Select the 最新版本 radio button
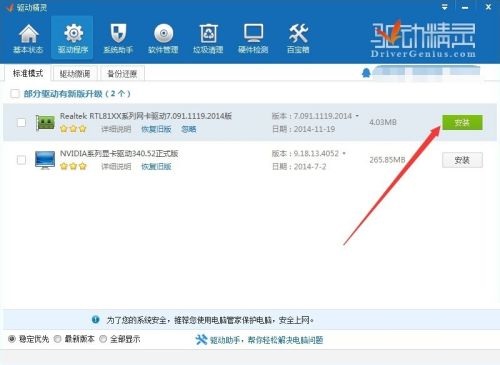This screenshot has width=500, height=365. pyautogui.click(x=58, y=339)
